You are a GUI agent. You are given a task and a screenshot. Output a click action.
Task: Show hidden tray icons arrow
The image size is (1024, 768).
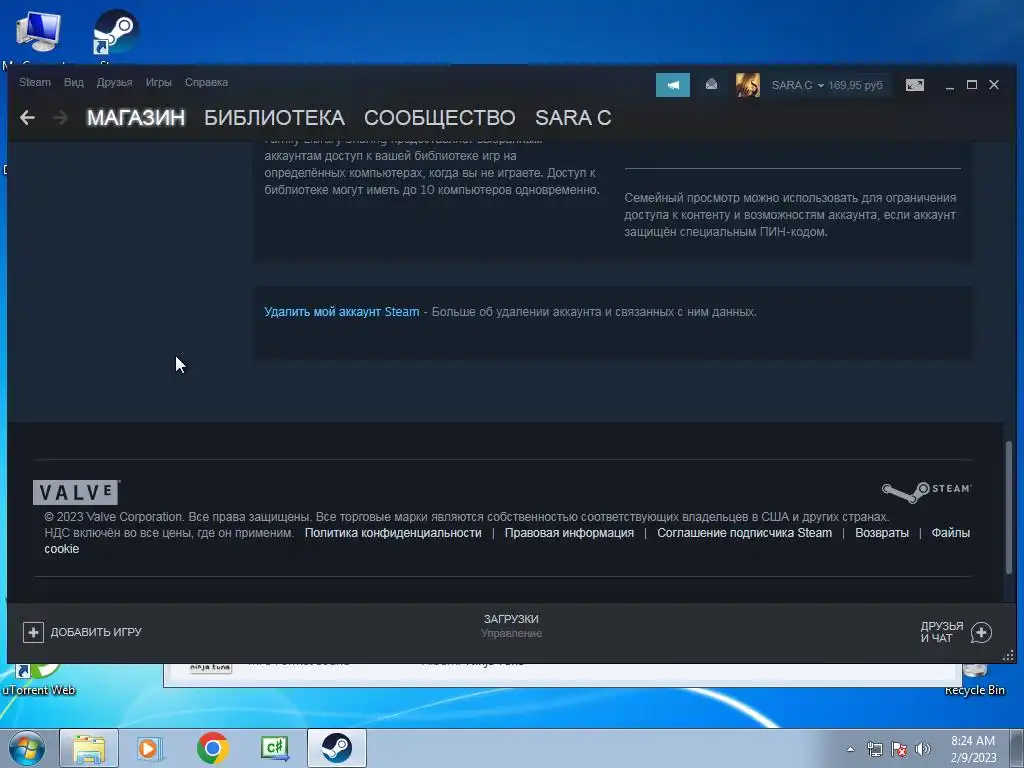850,749
